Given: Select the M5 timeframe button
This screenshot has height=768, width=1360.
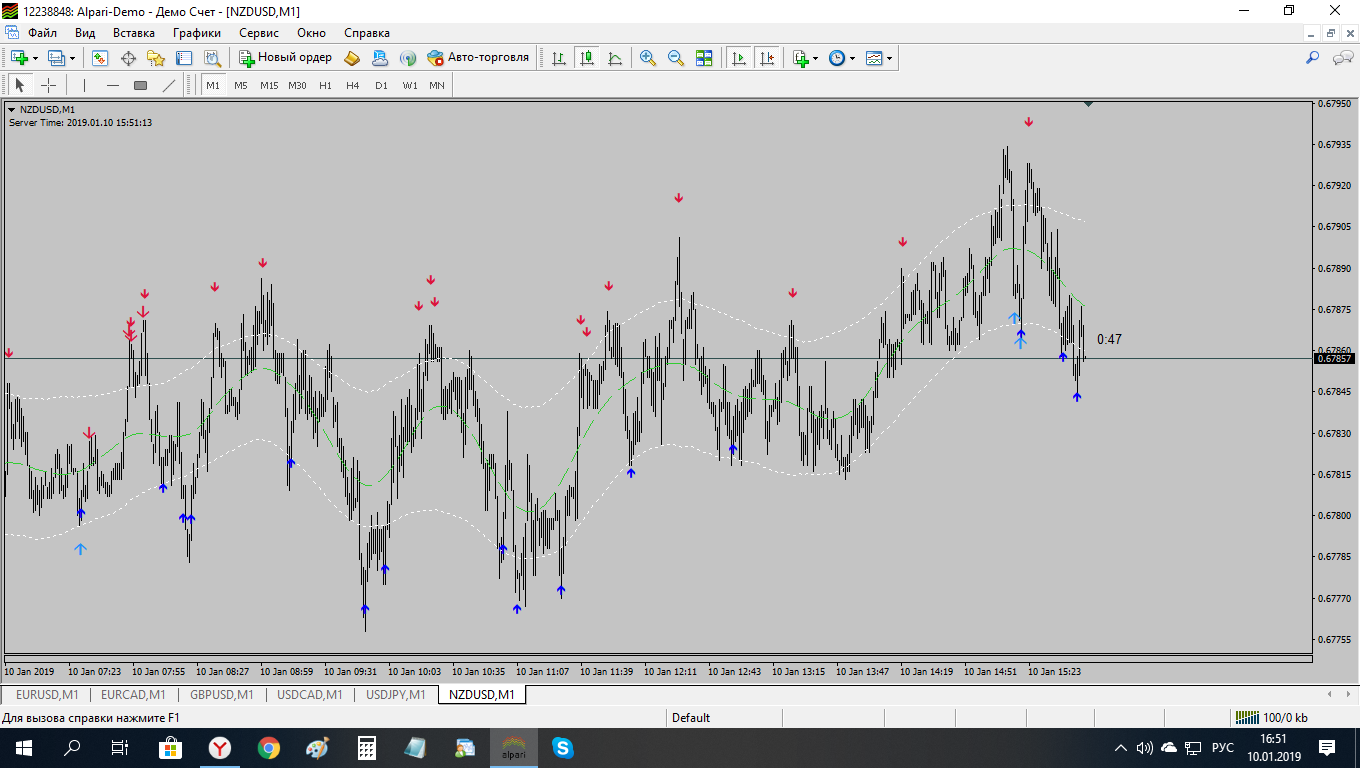Looking at the screenshot, I should pyautogui.click(x=241, y=85).
